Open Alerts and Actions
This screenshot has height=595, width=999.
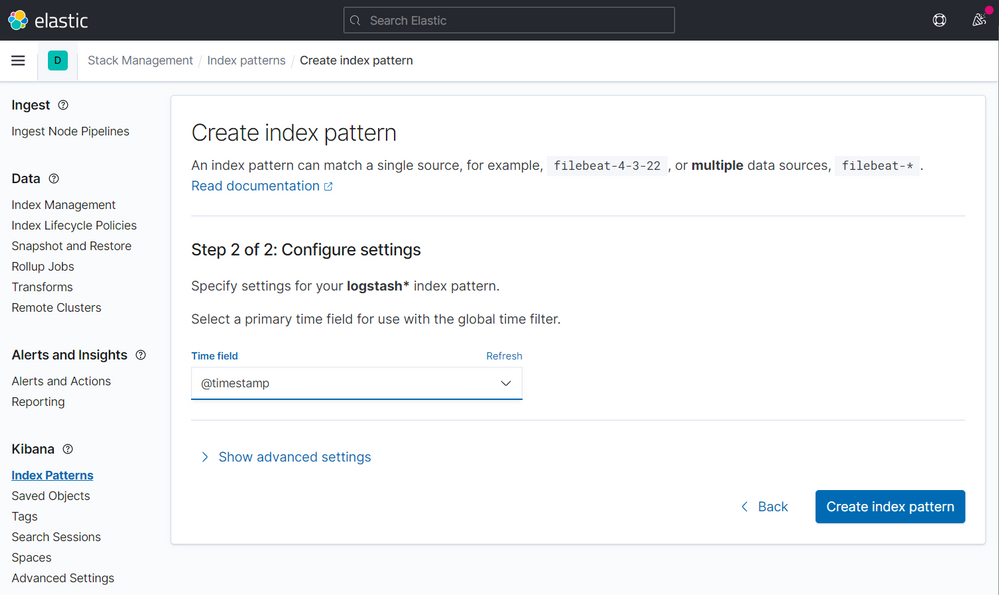click(61, 381)
